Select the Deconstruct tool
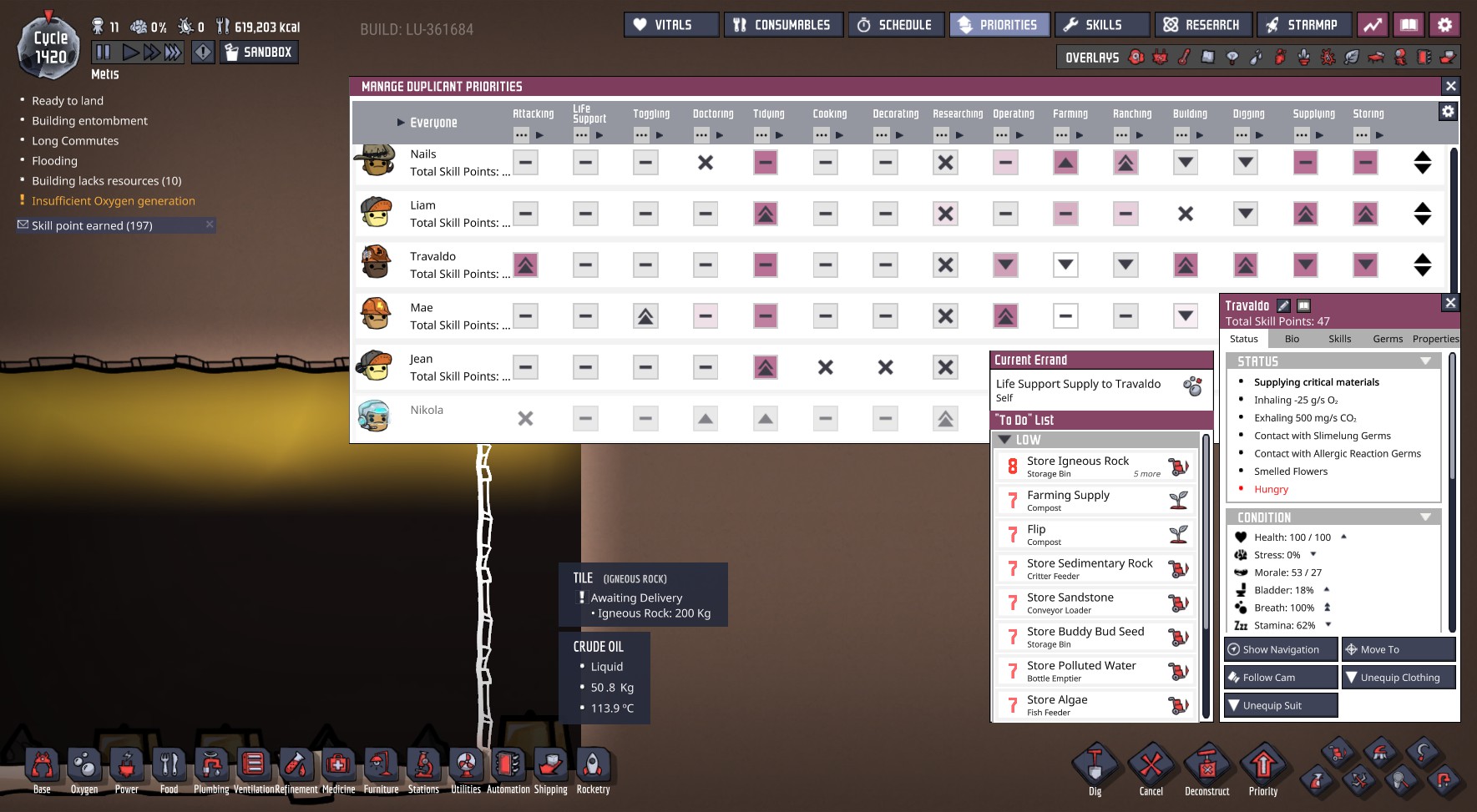The width and height of the screenshot is (1477, 812). click(x=1206, y=764)
